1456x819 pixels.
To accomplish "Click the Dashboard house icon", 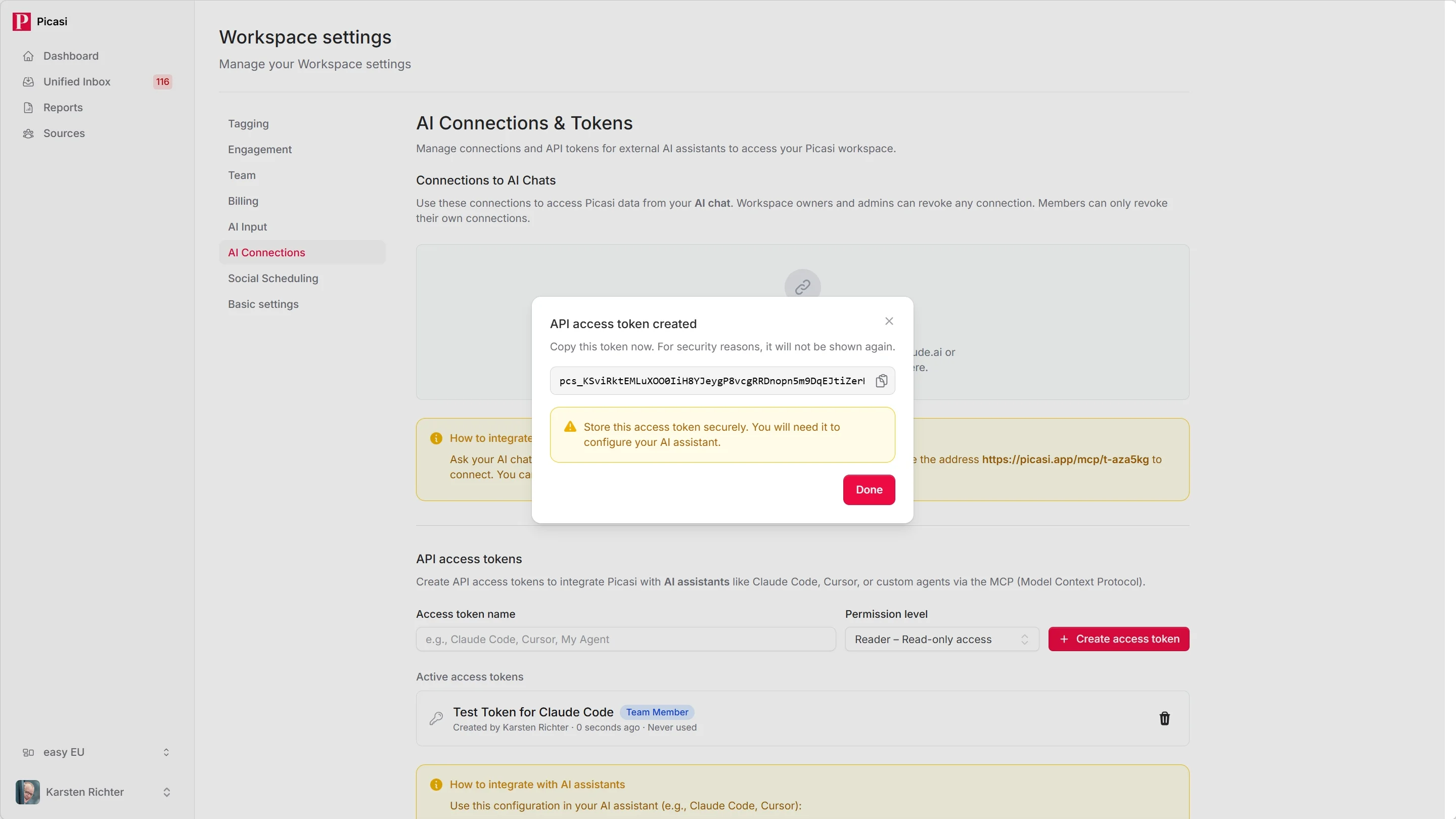I will click(x=28, y=56).
